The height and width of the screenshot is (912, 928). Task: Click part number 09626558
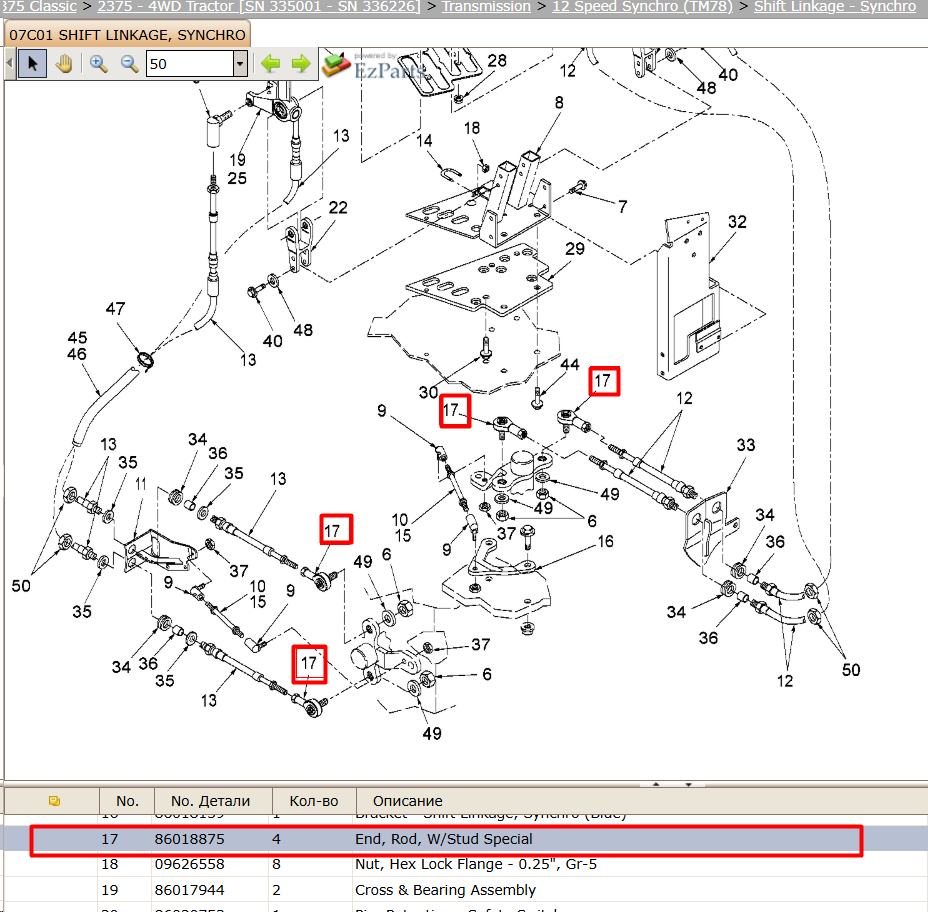point(189,865)
